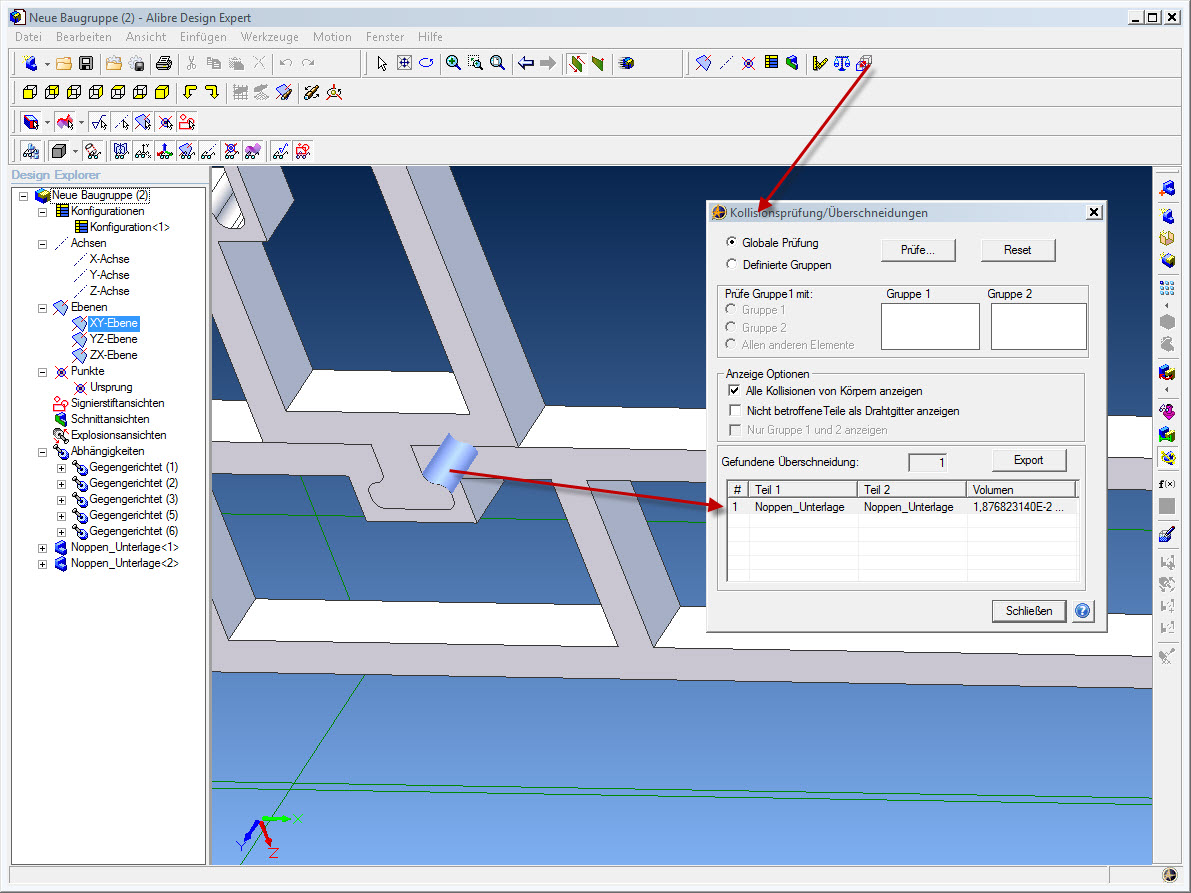Expand the Noppen_Unterlage<2> part node
Viewport: 1191px width, 893px height.
(x=43, y=564)
